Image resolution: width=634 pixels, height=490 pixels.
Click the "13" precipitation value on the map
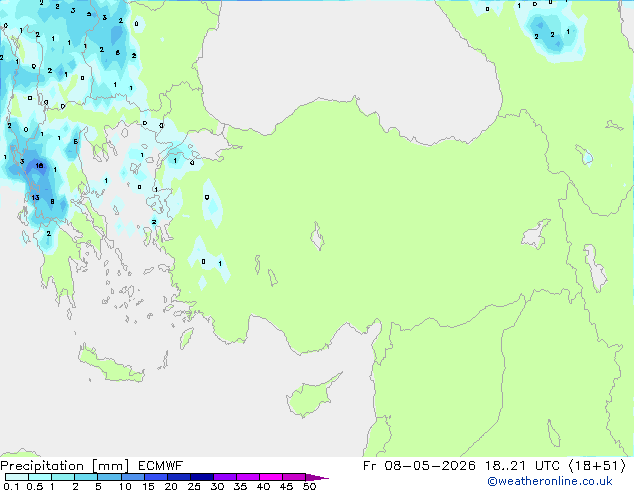[x=35, y=197]
